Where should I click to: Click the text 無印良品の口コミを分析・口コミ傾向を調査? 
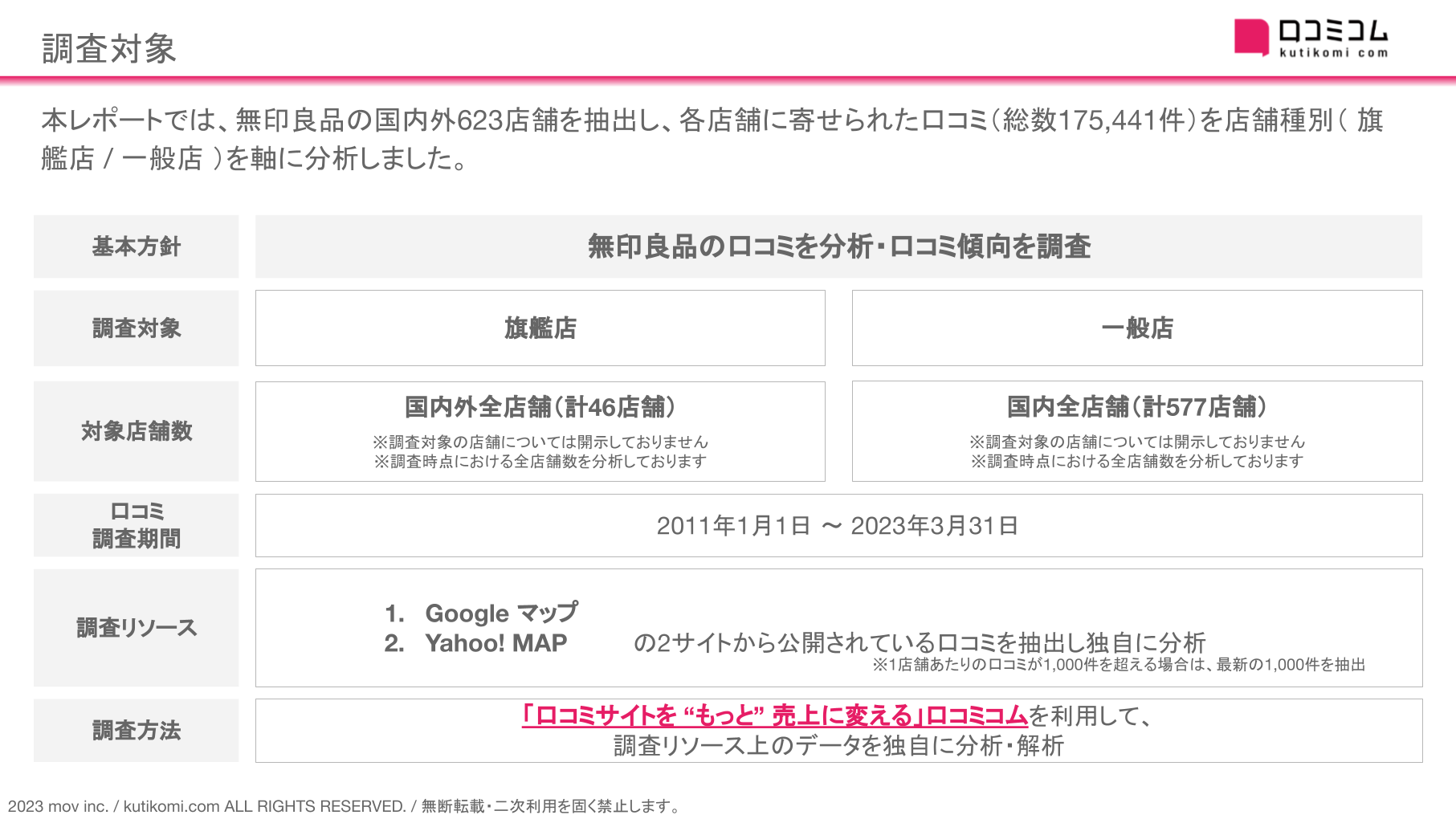click(838, 247)
